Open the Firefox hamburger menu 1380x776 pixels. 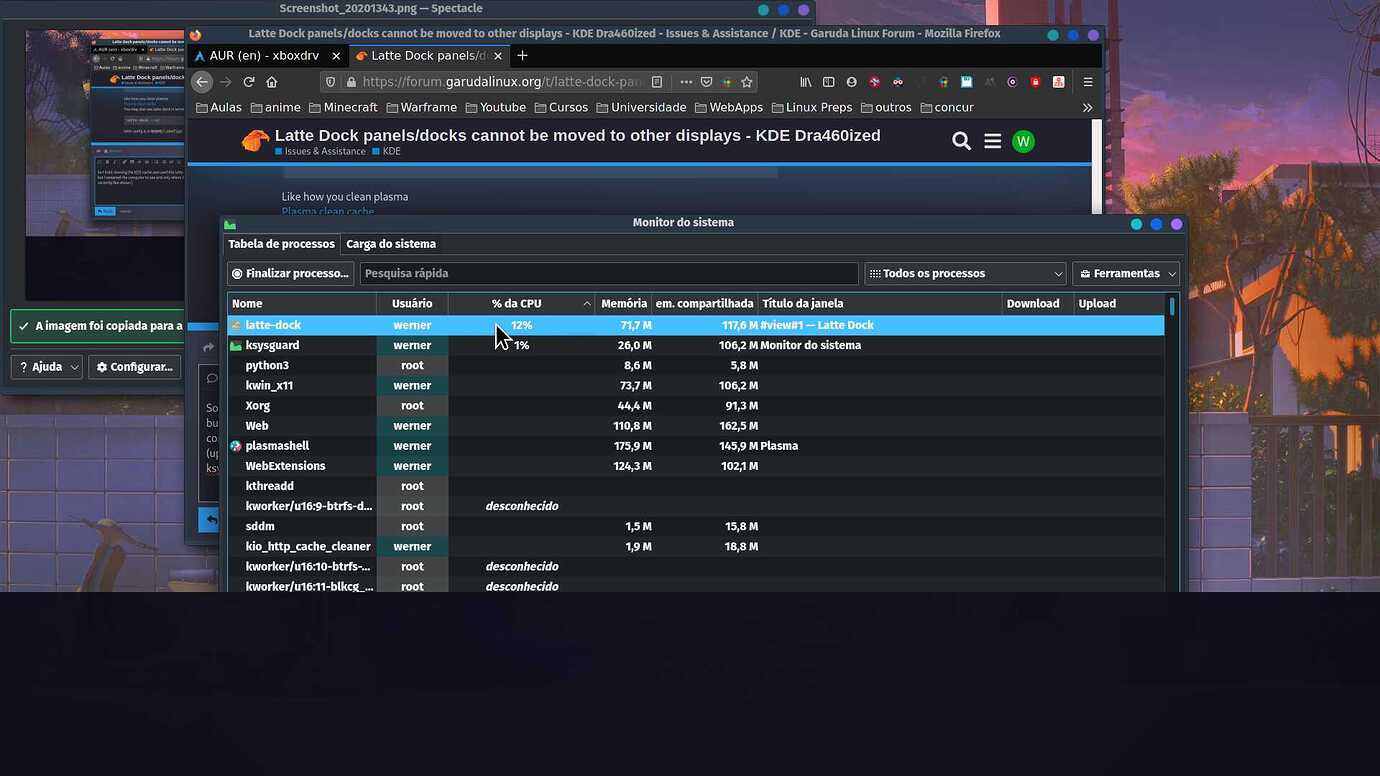1088,82
